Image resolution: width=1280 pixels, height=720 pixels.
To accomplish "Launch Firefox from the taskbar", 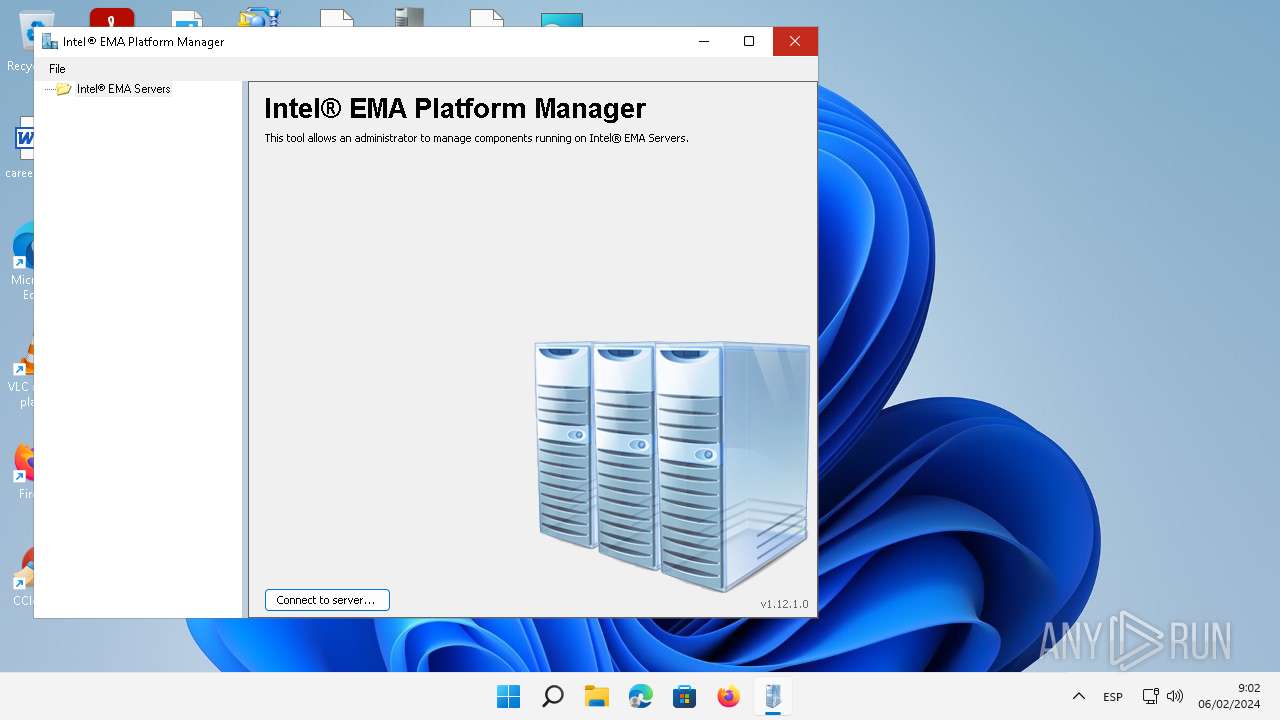I will tap(729, 696).
